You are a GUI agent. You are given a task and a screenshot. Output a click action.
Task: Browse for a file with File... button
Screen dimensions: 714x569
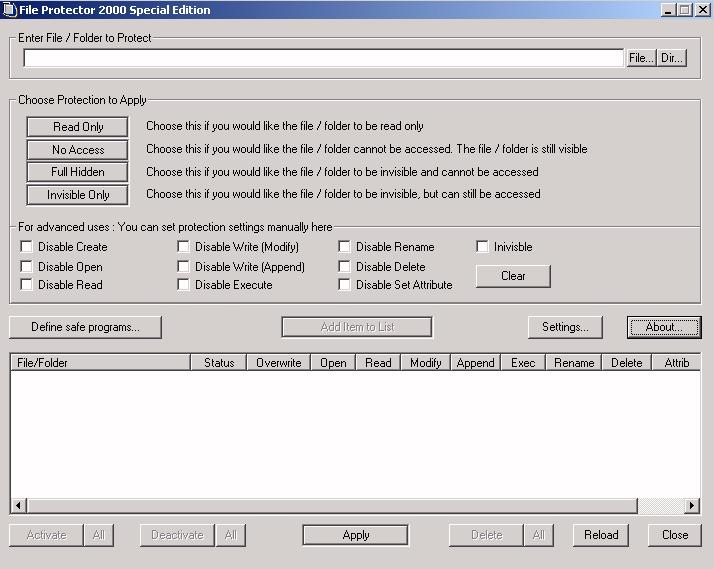641,58
